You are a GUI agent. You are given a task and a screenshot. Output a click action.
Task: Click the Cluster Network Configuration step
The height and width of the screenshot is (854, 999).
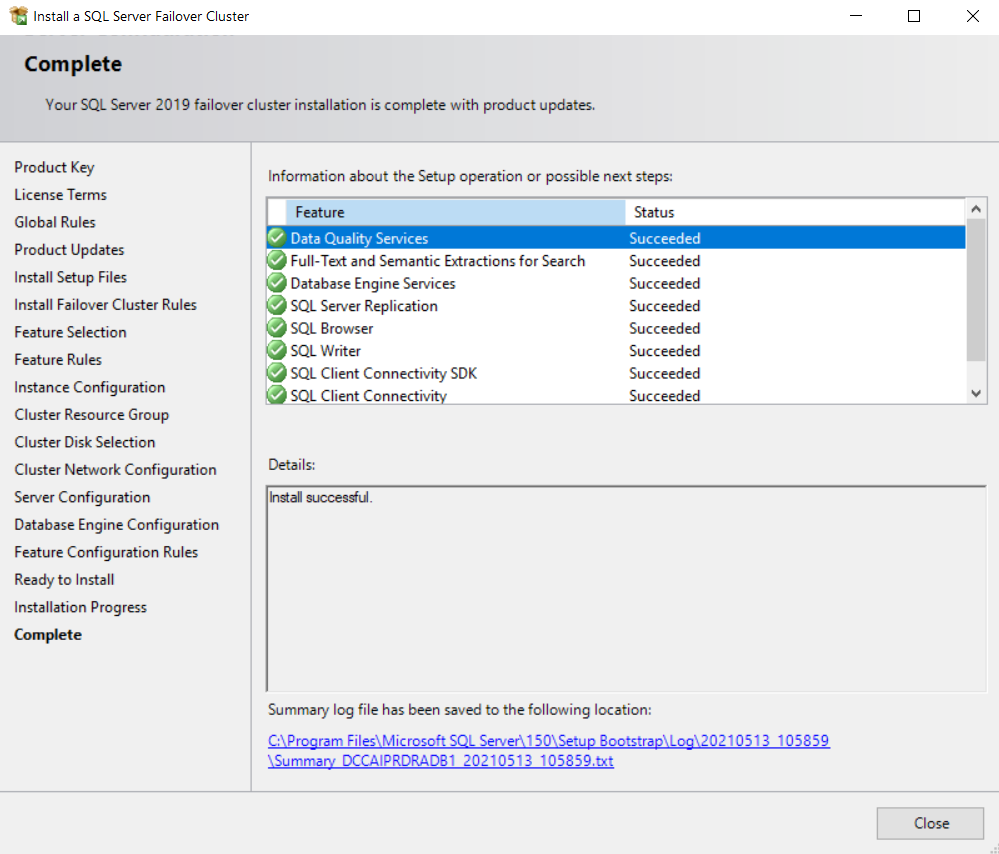pyautogui.click(x=115, y=469)
